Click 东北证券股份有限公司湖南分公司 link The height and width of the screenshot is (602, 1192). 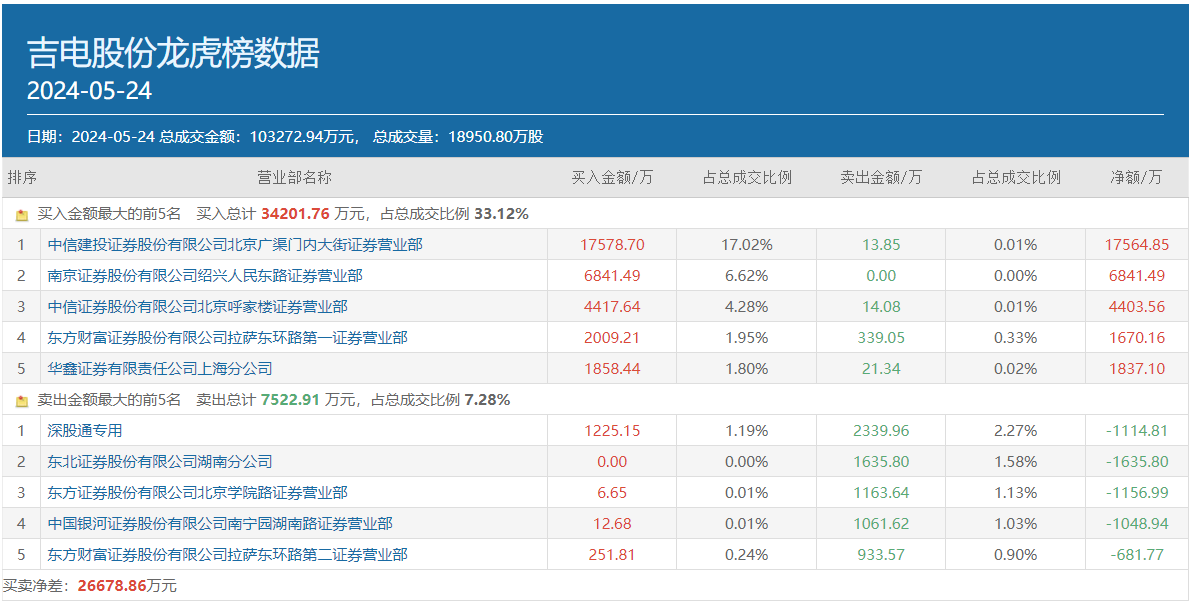[x=160, y=462]
